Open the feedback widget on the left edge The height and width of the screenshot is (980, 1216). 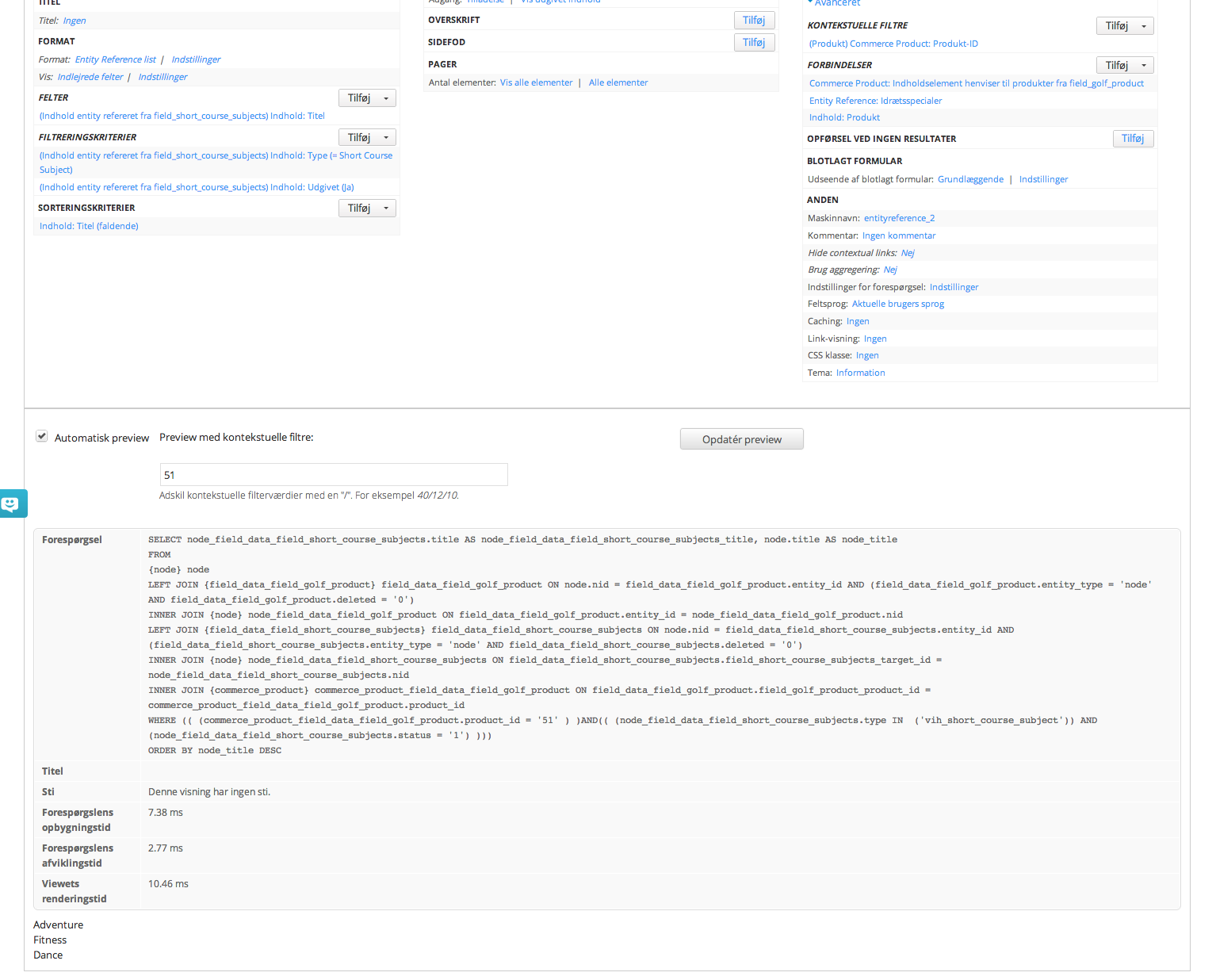coord(12,503)
